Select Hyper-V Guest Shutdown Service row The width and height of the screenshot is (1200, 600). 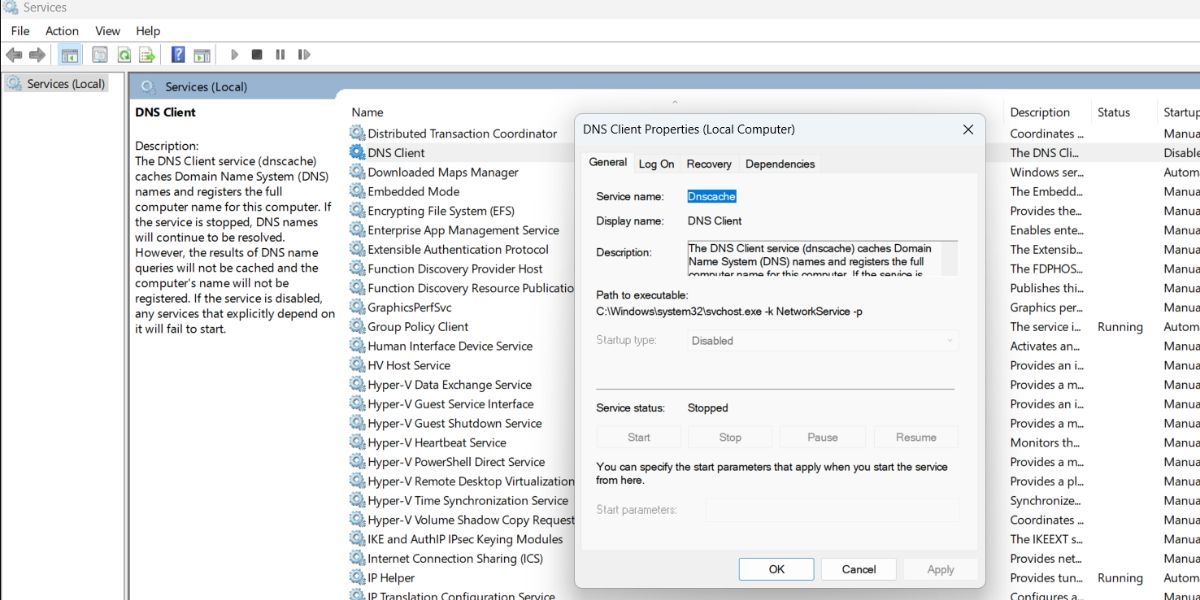click(454, 423)
